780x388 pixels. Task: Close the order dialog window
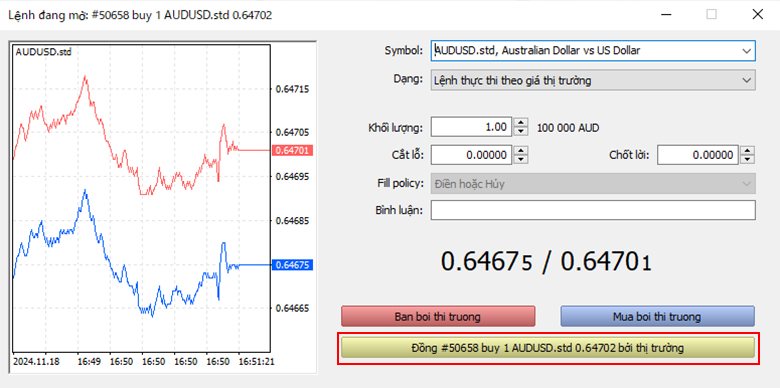pyautogui.click(x=758, y=15)
